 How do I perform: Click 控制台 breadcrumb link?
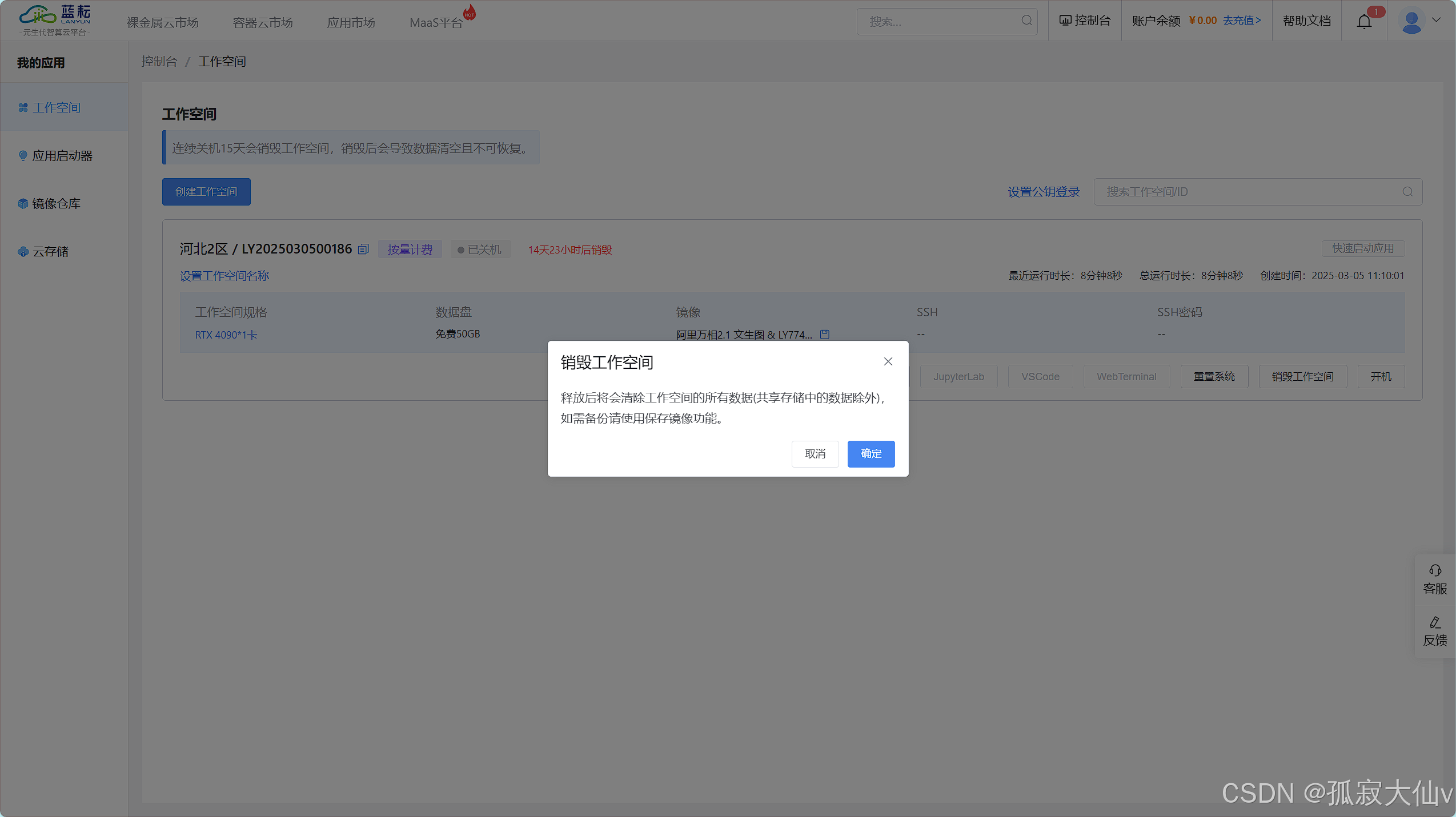(x=159, y=62)
